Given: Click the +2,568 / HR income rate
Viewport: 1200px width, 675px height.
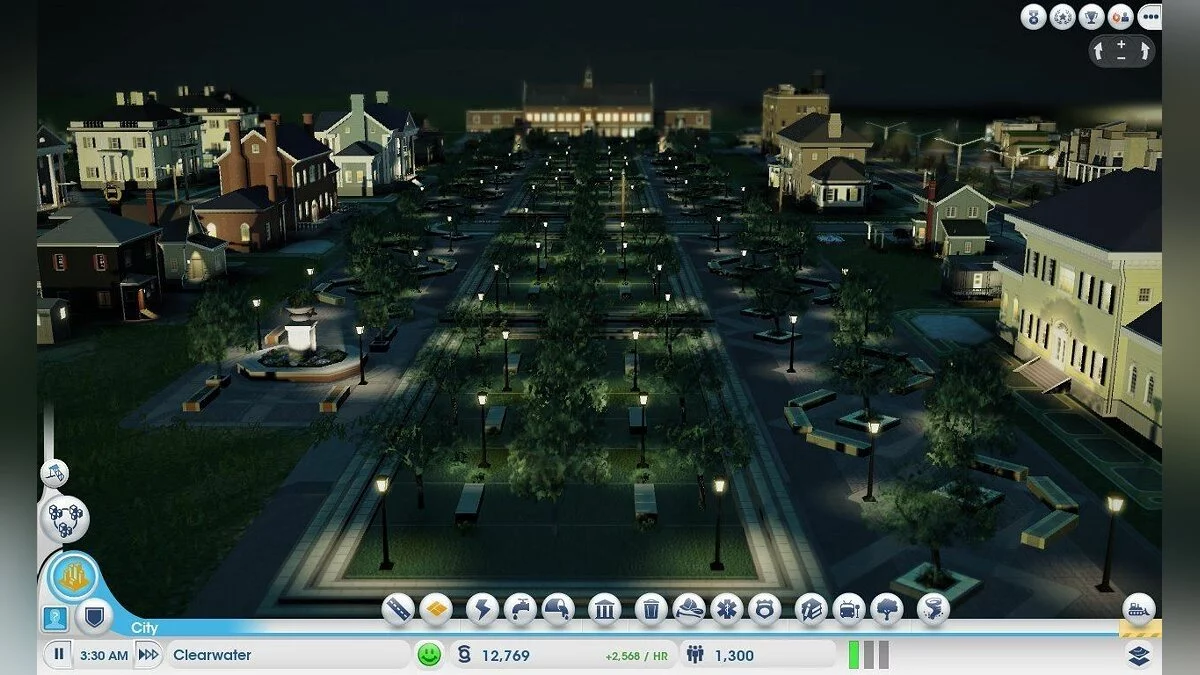Looking at the screenshot, I should point(636,656).
